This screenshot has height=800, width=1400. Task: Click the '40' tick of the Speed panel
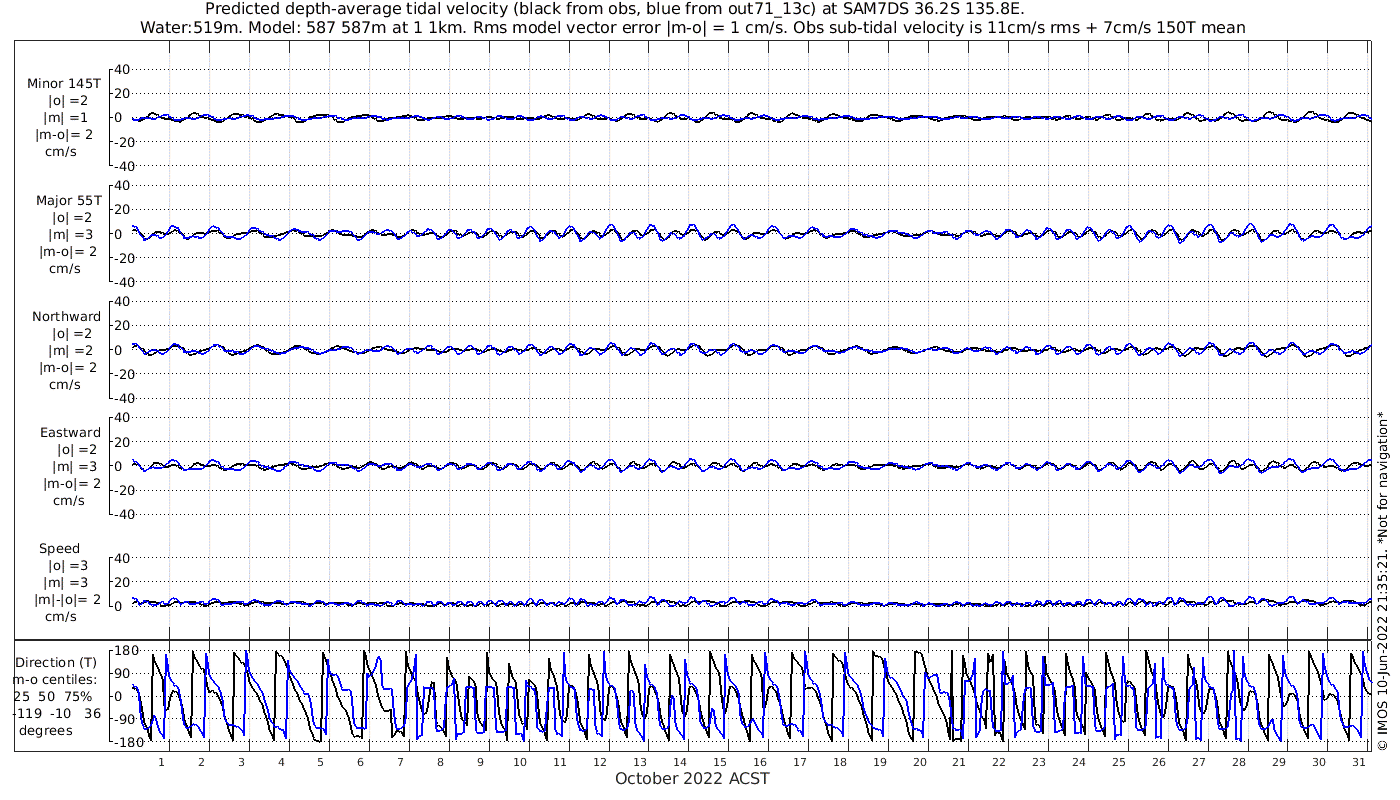[123, 558]
